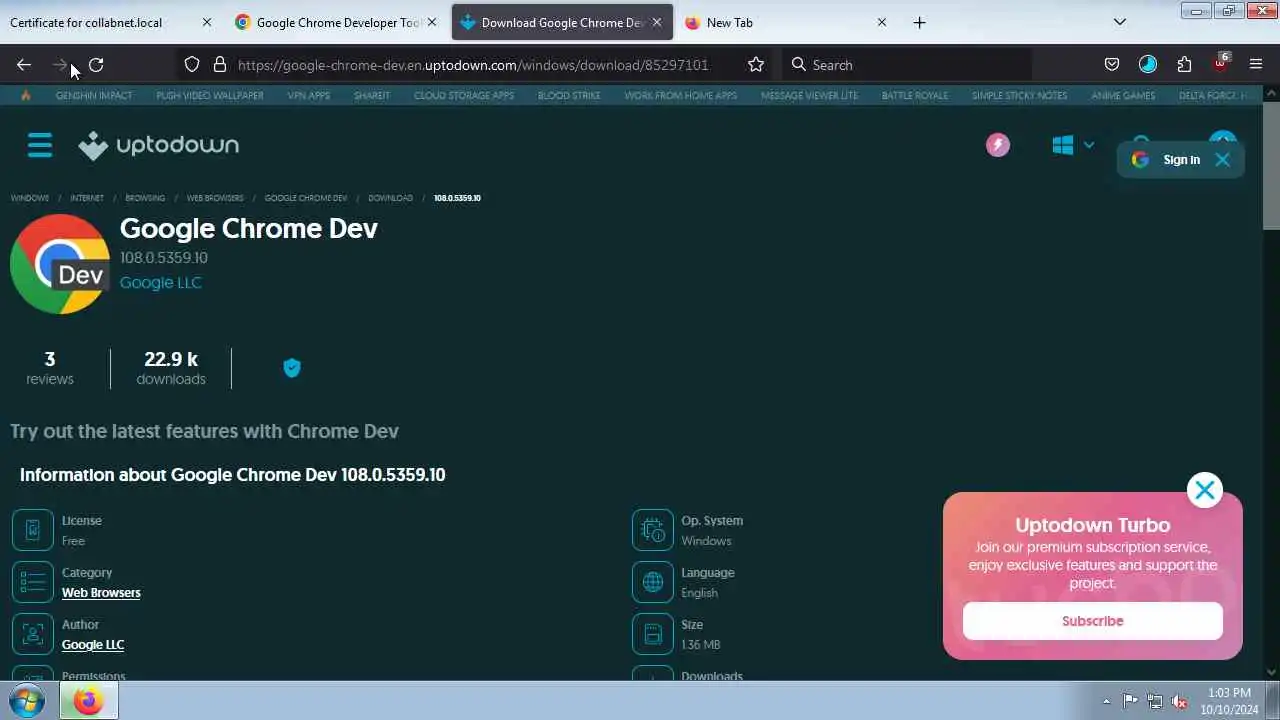Open GENSHIN IMPACT trending link
The image size is (1280, 720).
[x=94, y=96]
